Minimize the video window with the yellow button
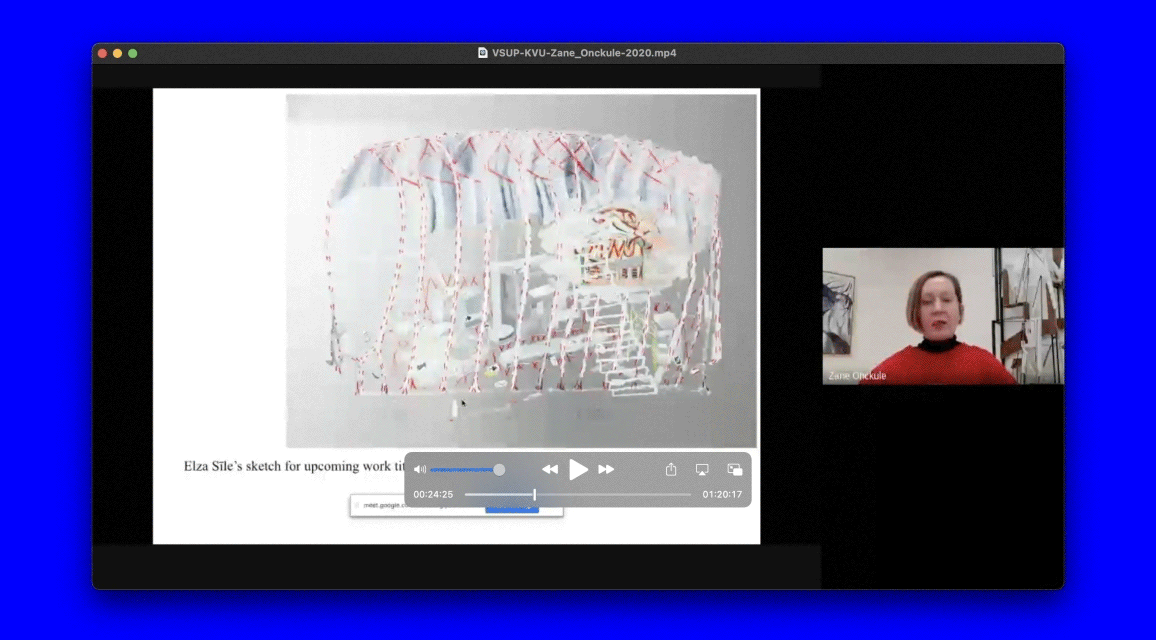1156x640 pixels. (117, 53)
